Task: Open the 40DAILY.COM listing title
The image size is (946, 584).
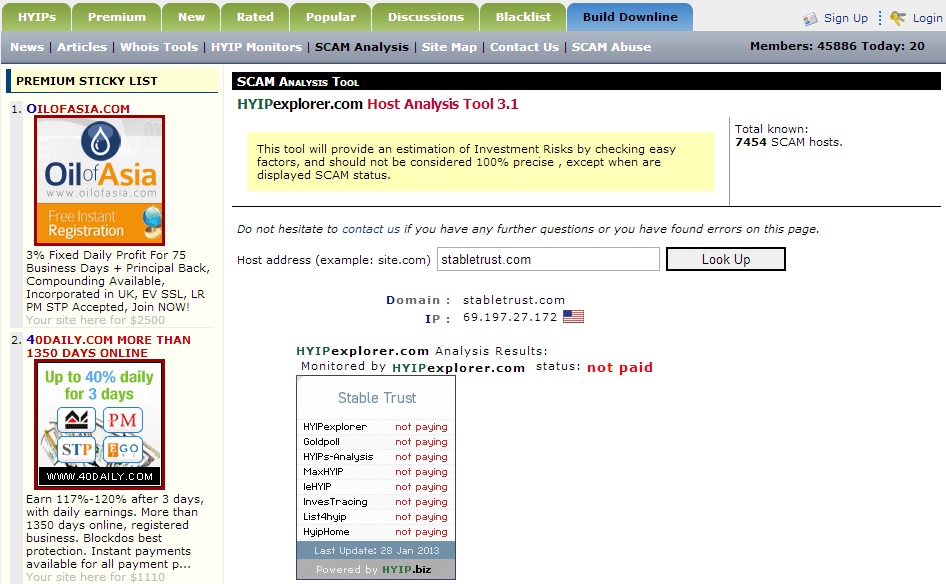Action: coord(108,346)
